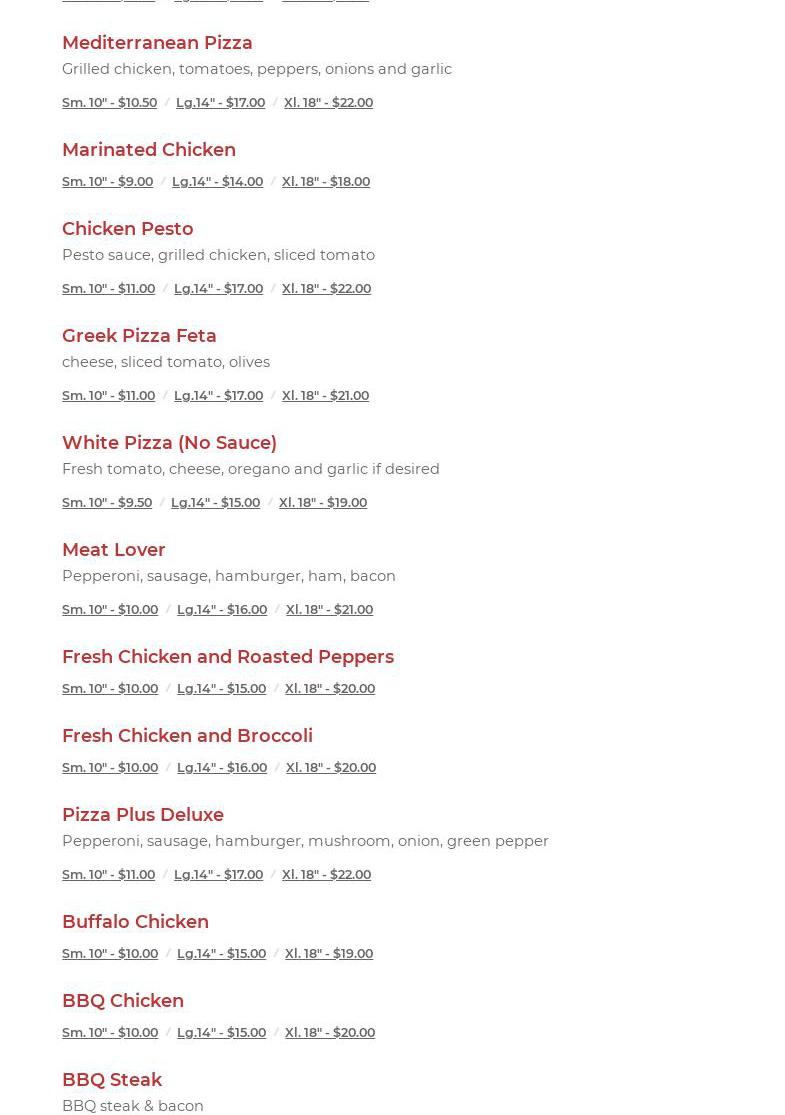Select Mediterranean Pizza Sm. 10" for $10.50

109,102
